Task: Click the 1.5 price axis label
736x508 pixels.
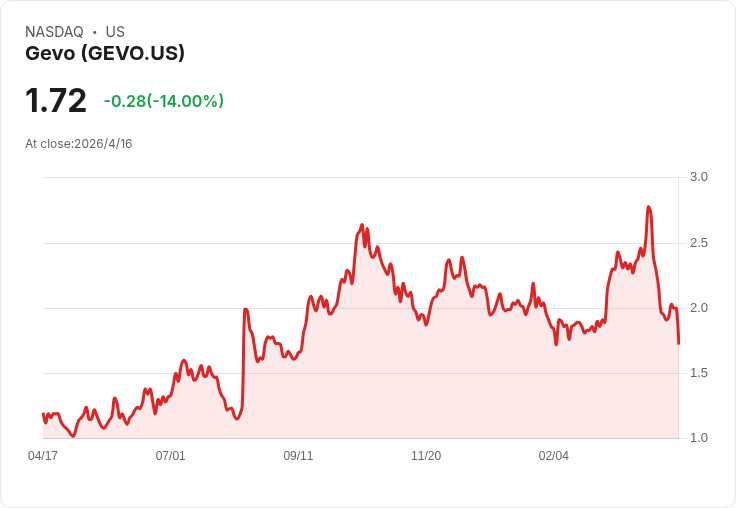Action: 699,373
